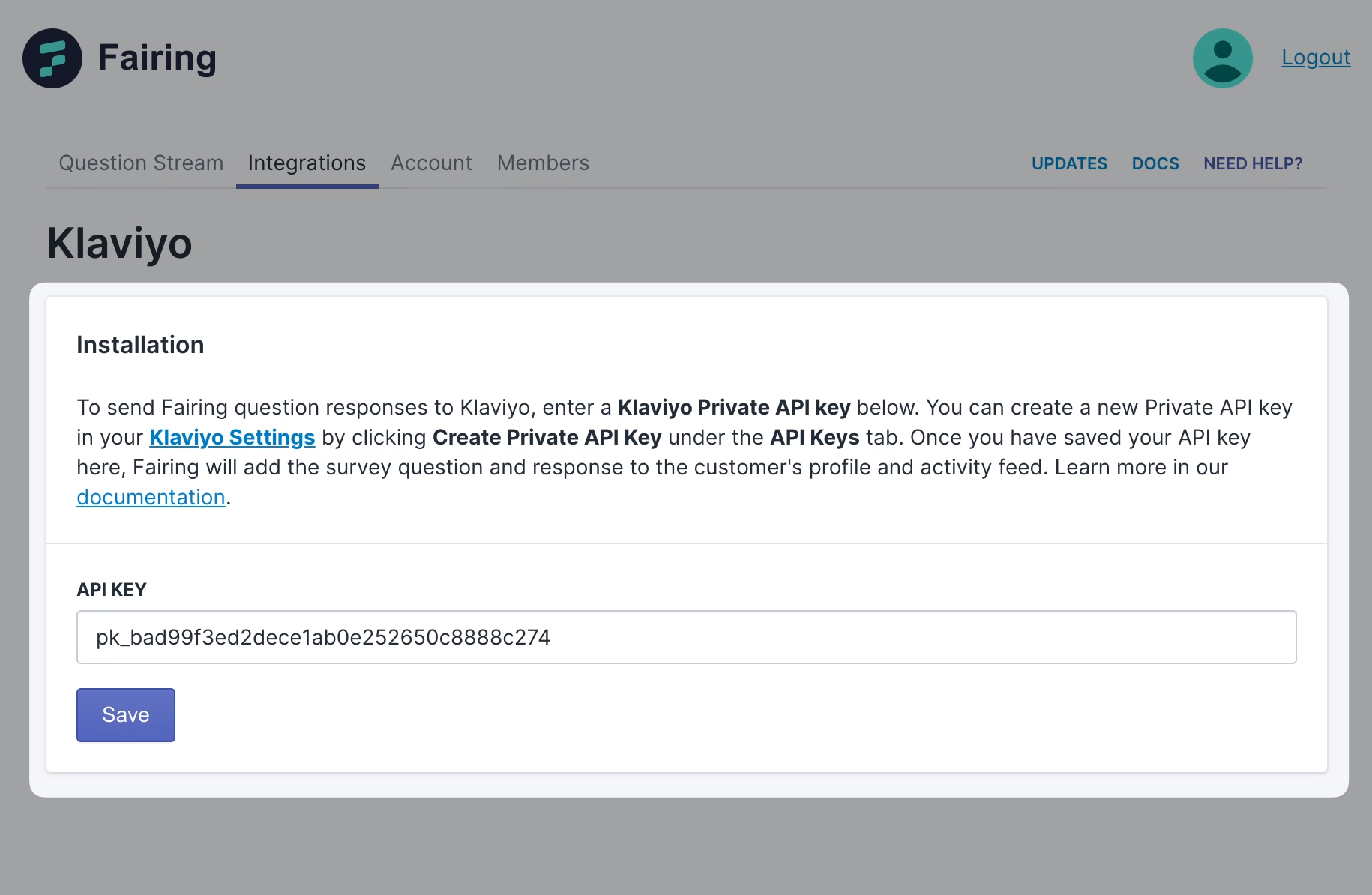Click the Fairing brand name text
Image resolution: width=1372 pixels, height=895 pixels.
click(x=157, y=58)
